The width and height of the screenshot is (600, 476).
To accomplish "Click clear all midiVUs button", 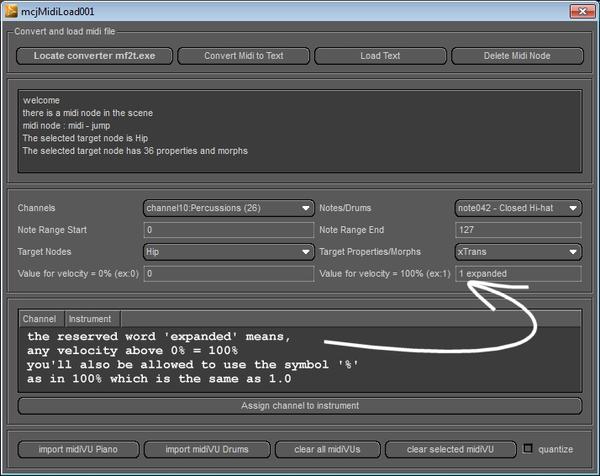I will tap(328, 449).
